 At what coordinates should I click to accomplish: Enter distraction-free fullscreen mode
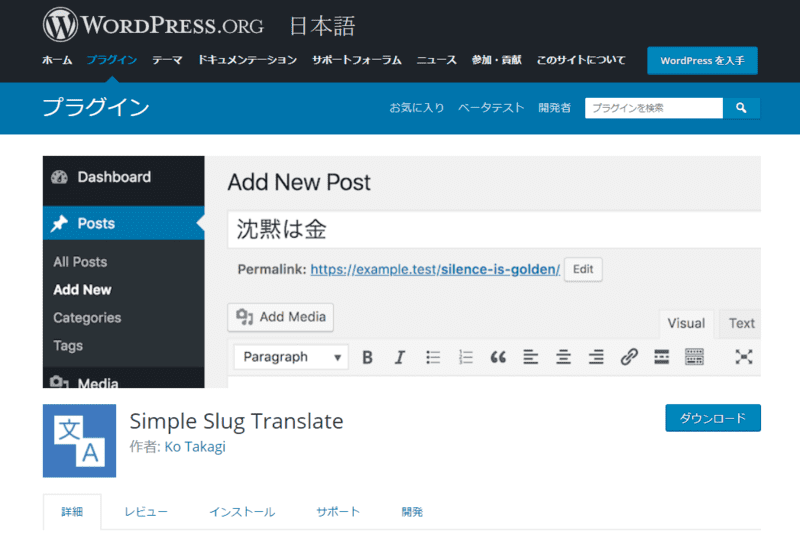(743, 357)
